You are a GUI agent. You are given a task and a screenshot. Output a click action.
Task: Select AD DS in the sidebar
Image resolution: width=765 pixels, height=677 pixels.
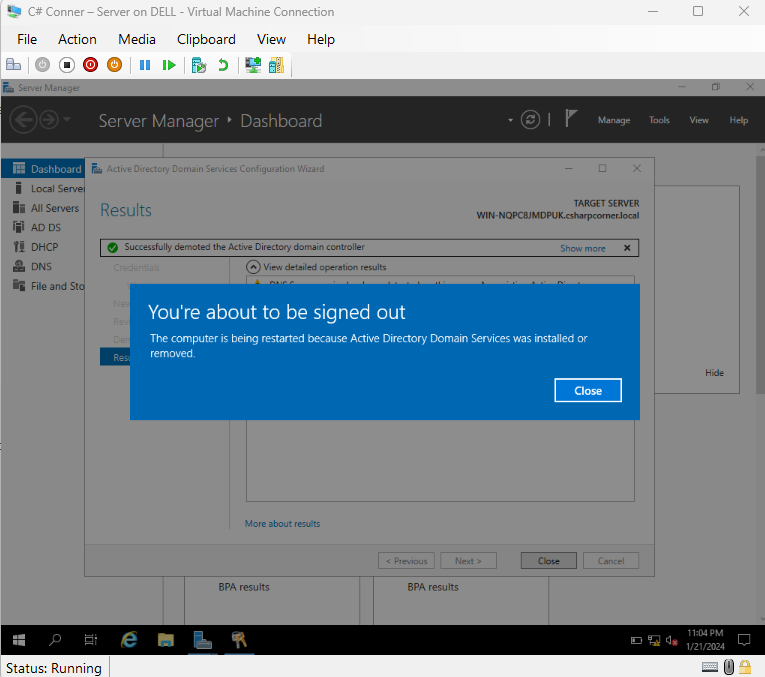pos(43,227)
